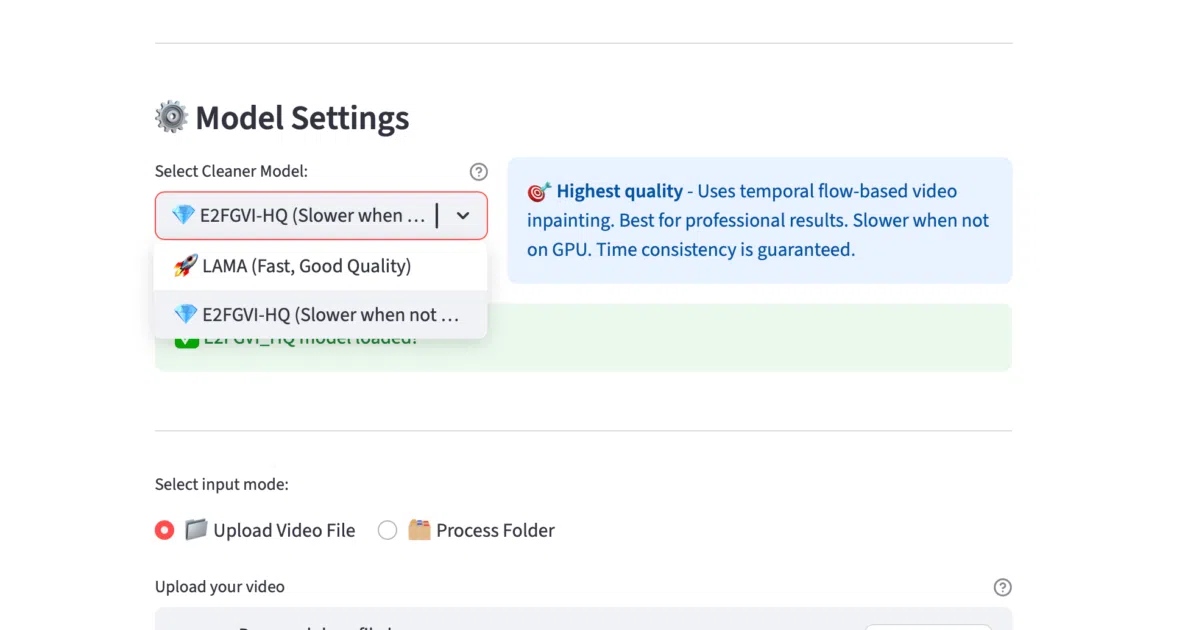Click the Model Settings heading
The image size is (1200, 630).
(302, 118)
